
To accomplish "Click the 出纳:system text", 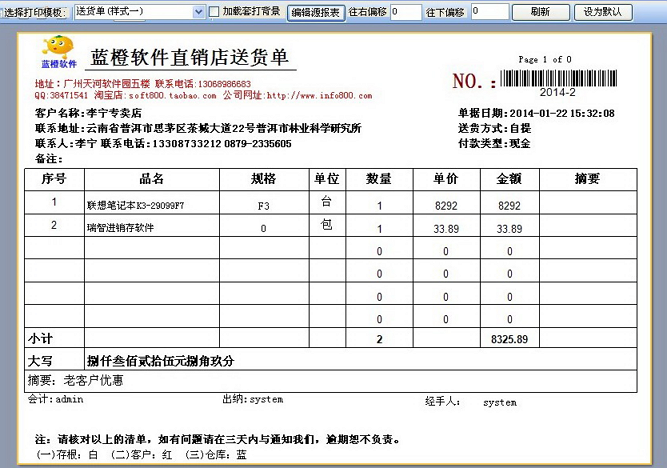I will [253, 399].
